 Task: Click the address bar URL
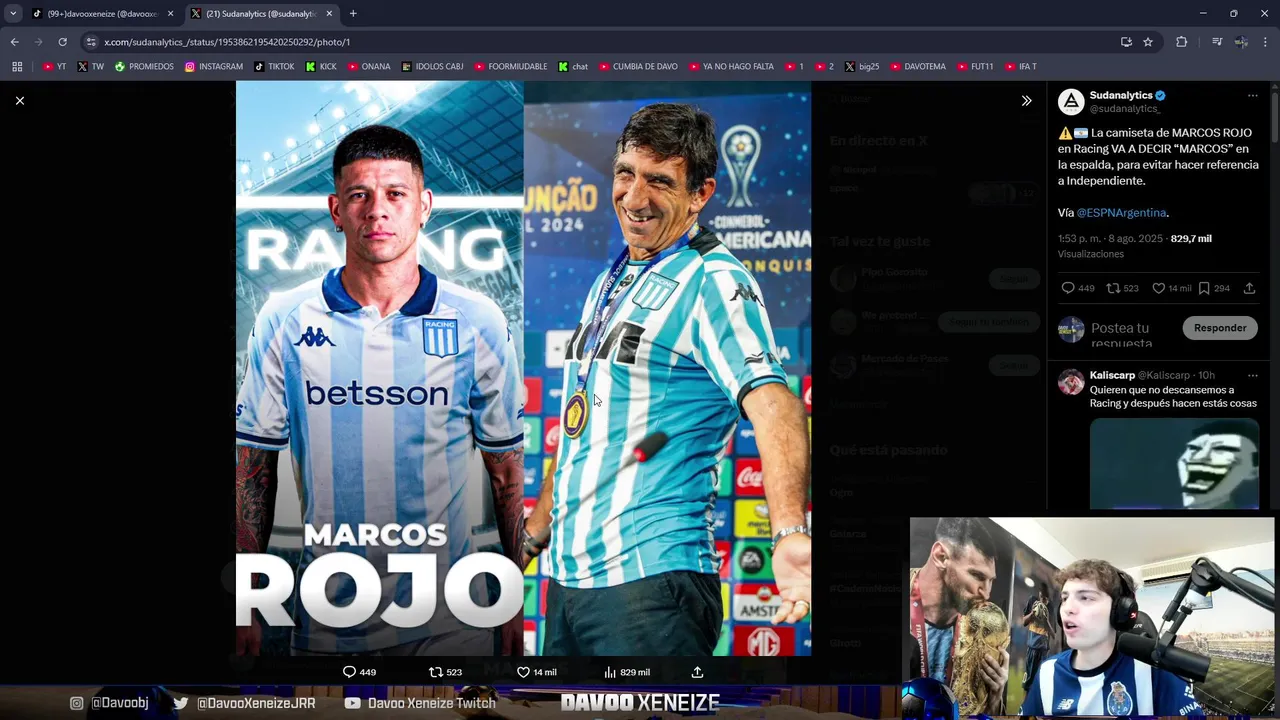click(227, 42)
